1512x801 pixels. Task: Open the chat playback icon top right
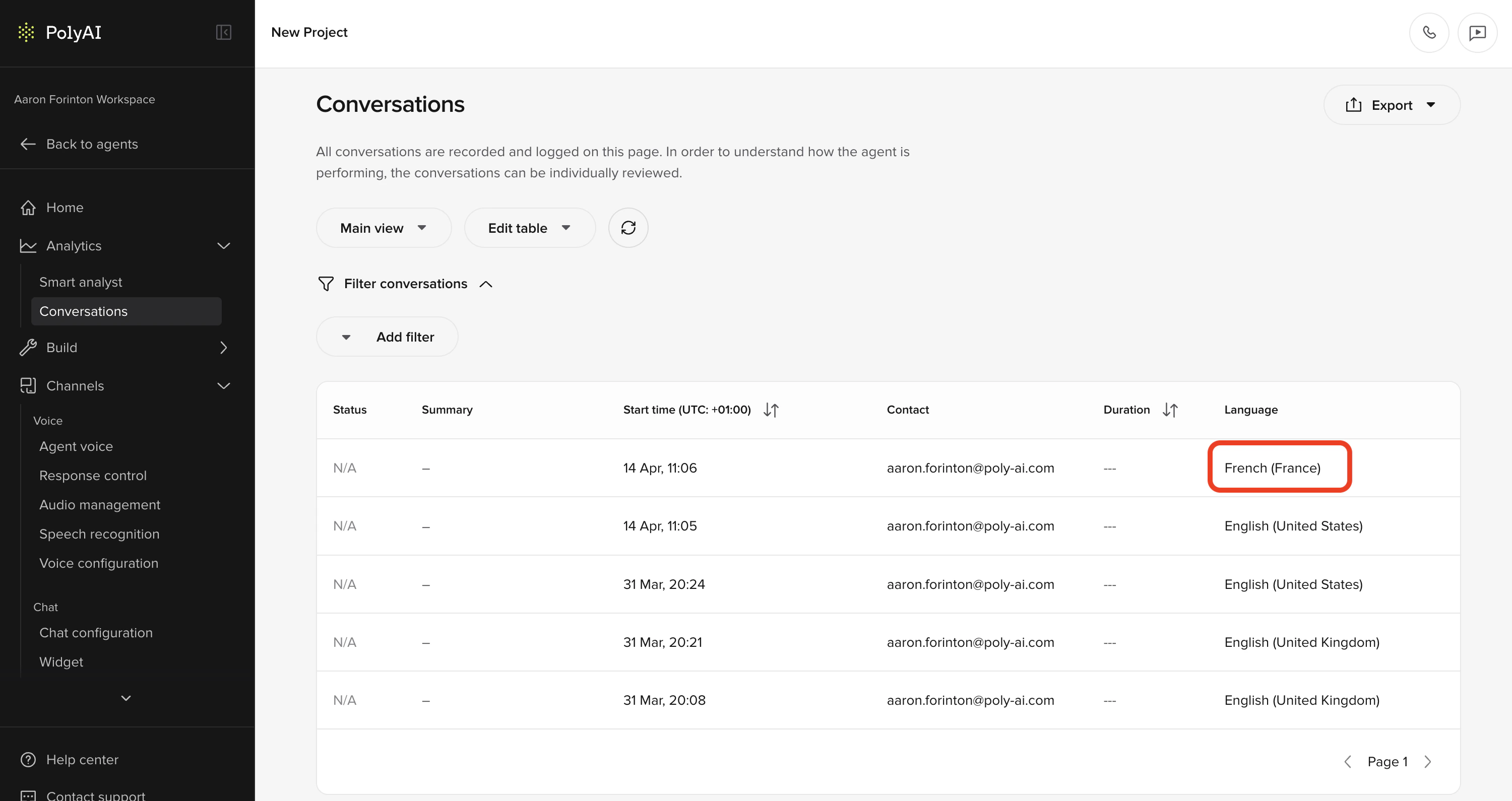click(1477, 32)
